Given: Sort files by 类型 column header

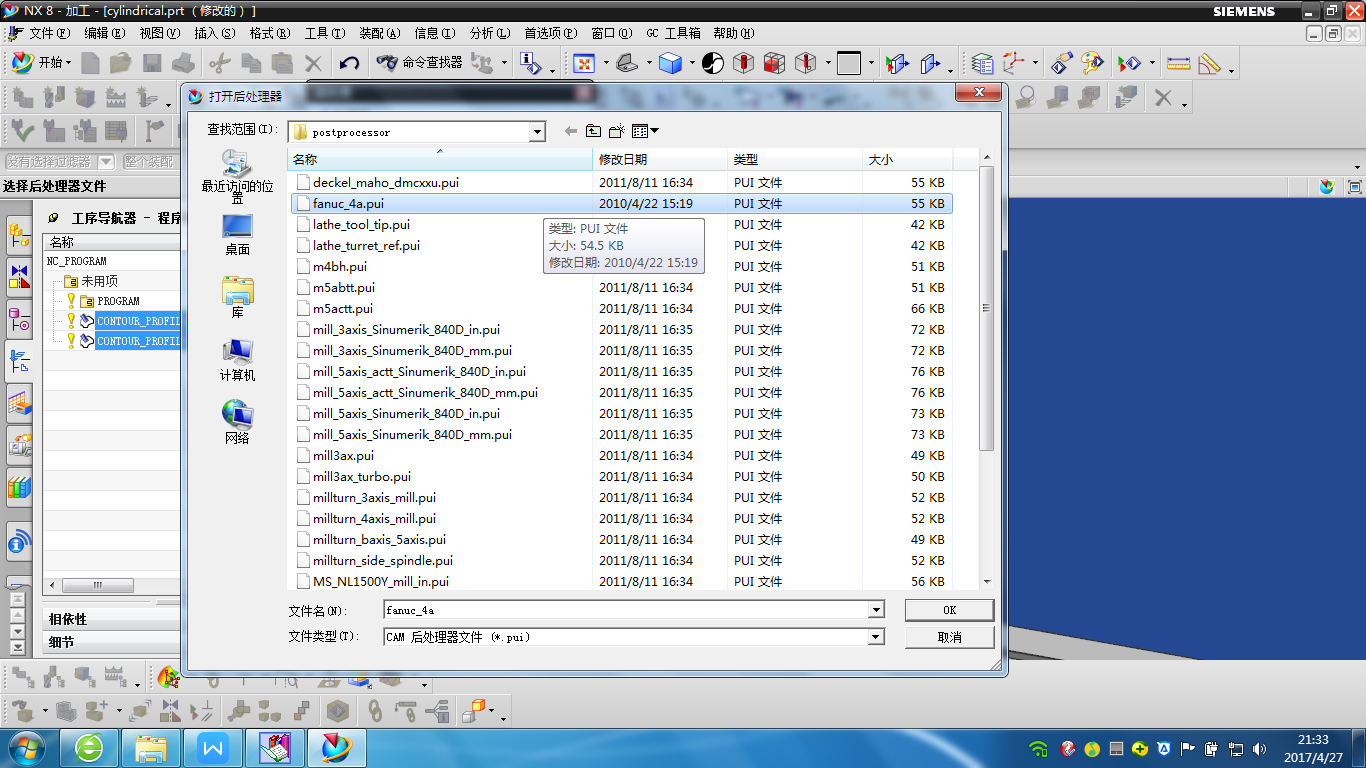Looking at the screenshot, I should pos(795,159).
